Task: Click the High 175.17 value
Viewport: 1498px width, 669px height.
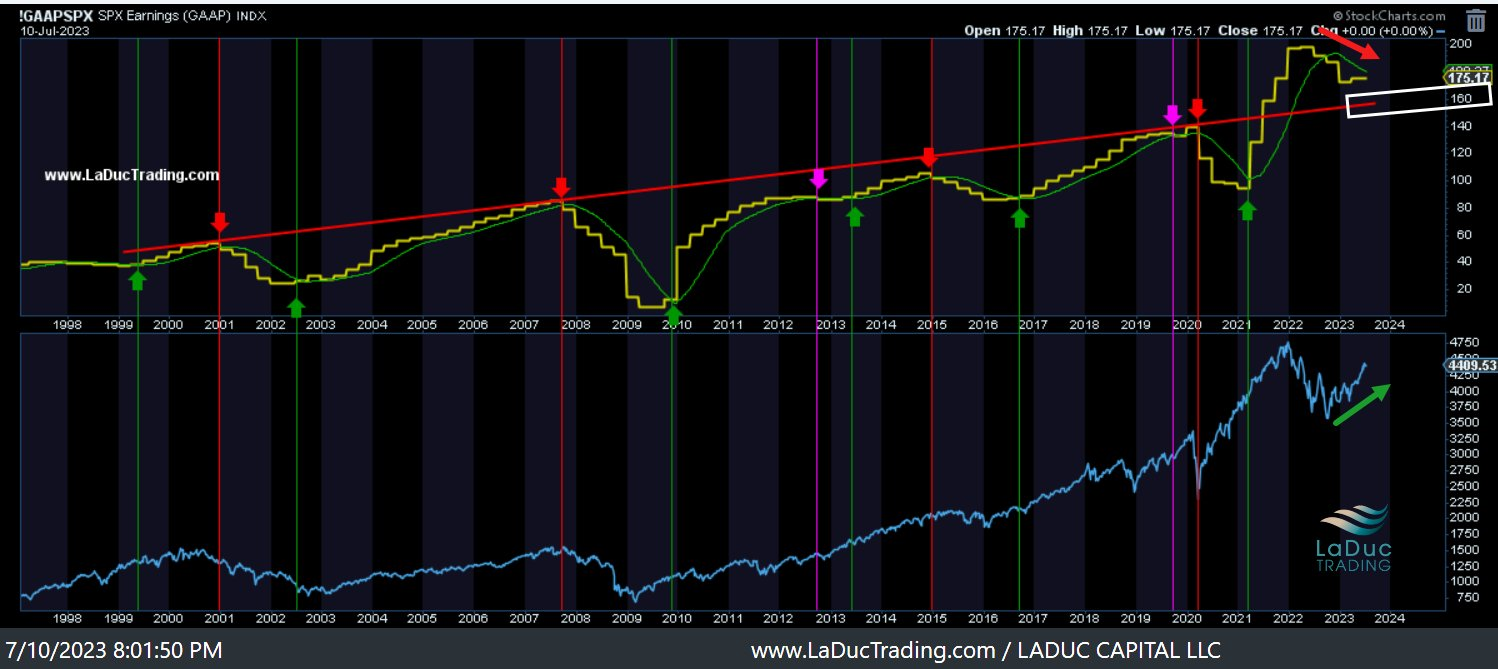Action: click(x=1092, y=31)
